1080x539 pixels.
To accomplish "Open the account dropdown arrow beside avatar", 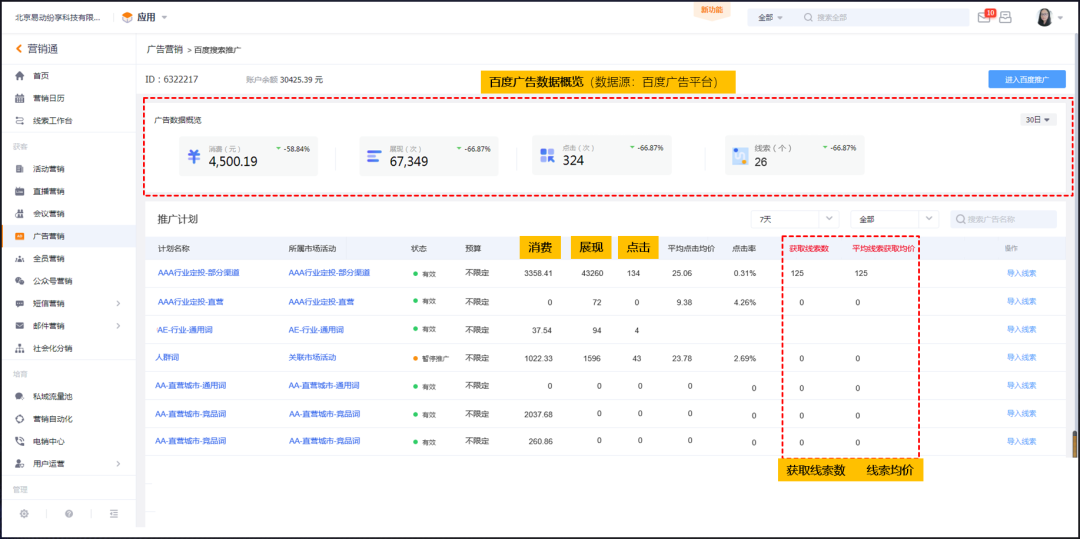I will 1060,18.
